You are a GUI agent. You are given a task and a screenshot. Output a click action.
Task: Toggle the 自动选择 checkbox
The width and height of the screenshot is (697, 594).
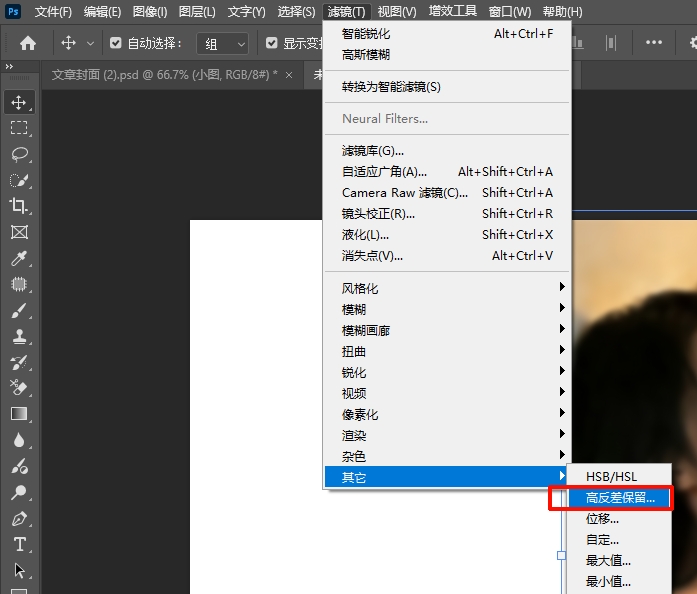click(116, 43)
